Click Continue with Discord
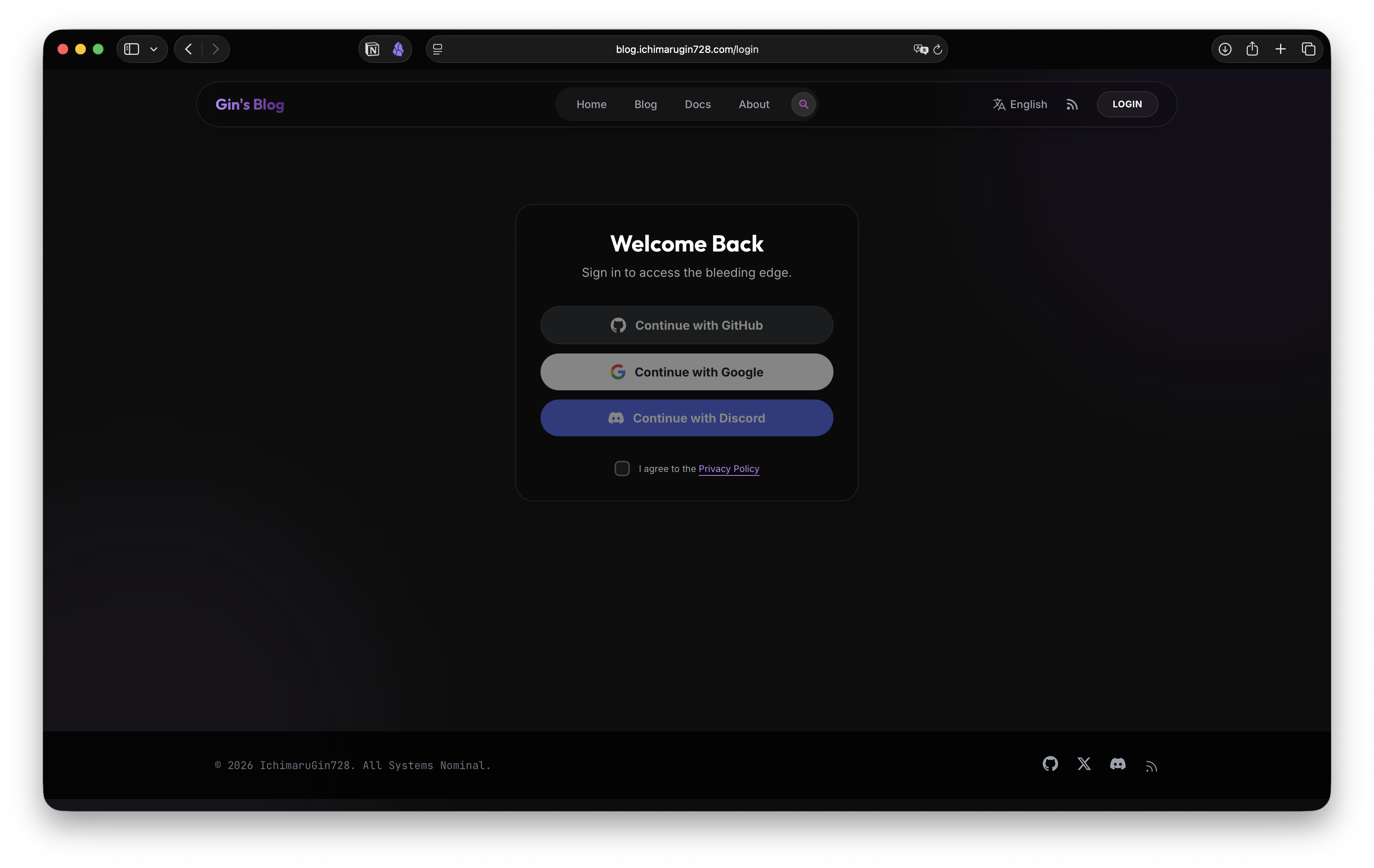Screen dimensions: 1374x868 pos(687,418)
